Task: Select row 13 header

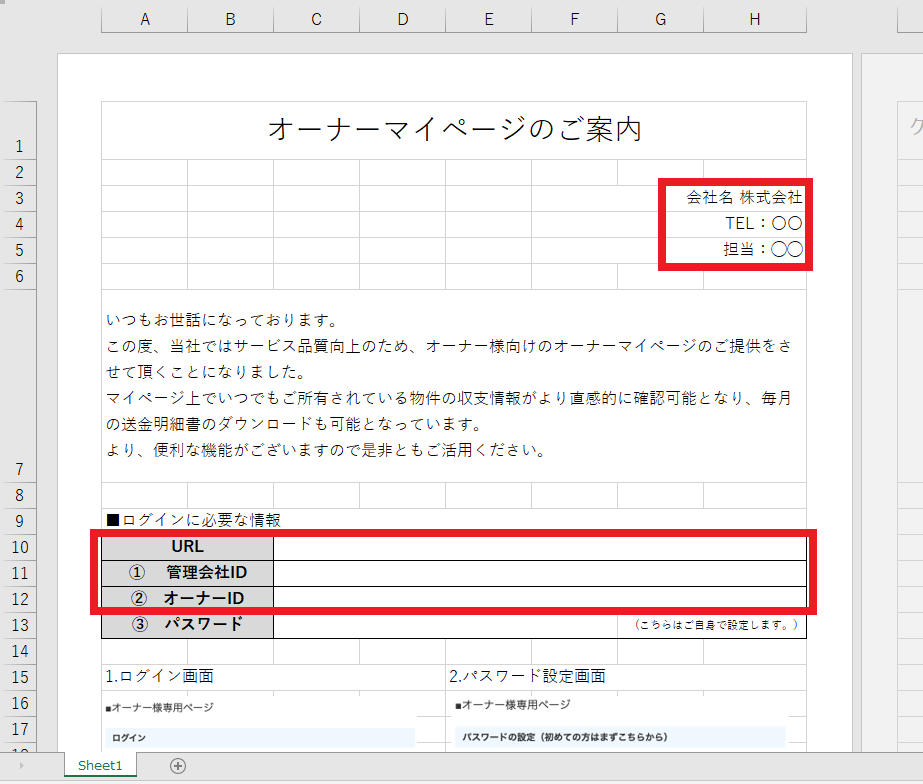Action: point(18,625)
